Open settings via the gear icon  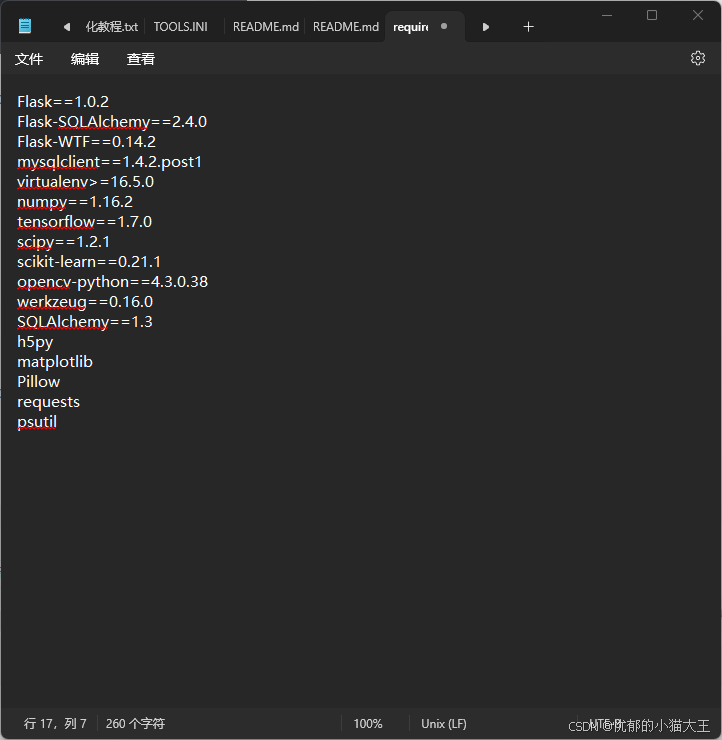(697, 58)
